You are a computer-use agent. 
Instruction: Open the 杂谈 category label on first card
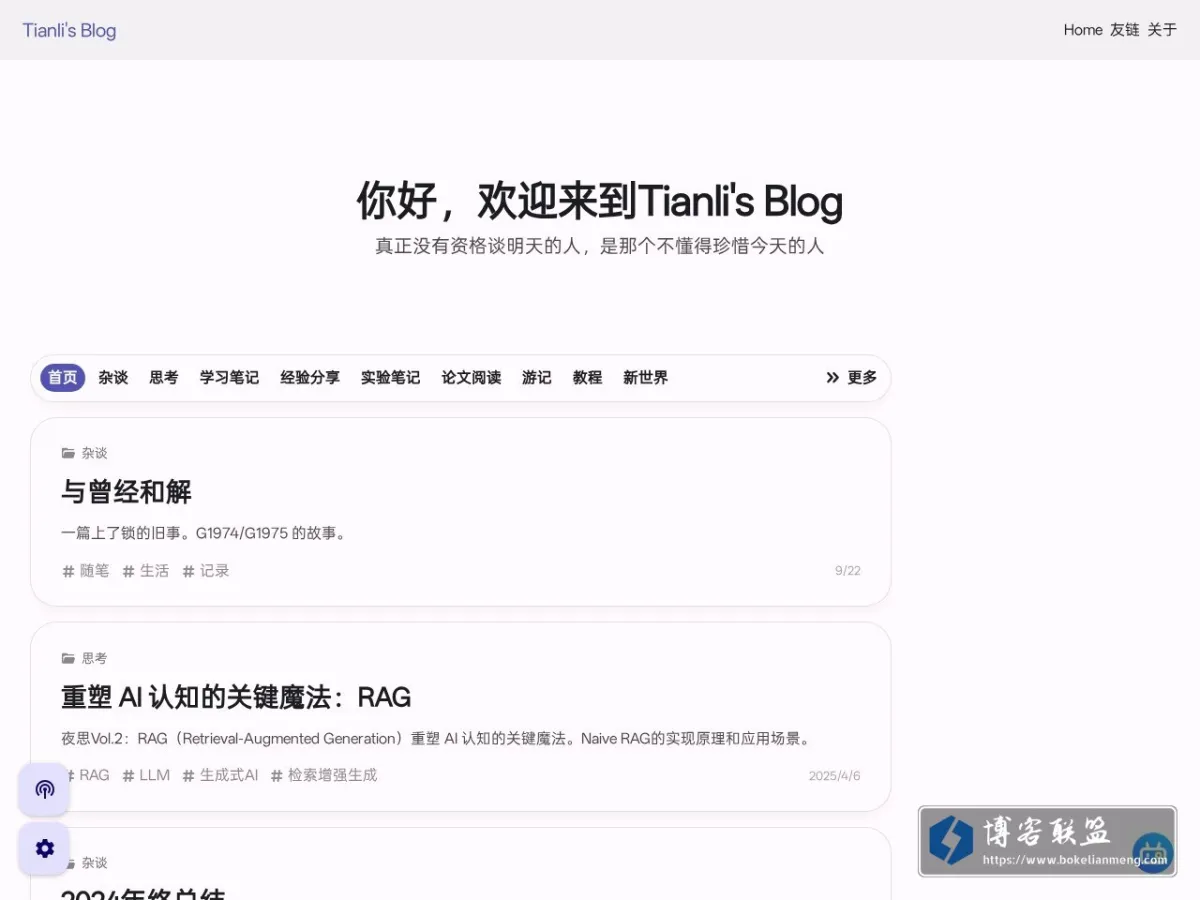[x=94, y=453]
